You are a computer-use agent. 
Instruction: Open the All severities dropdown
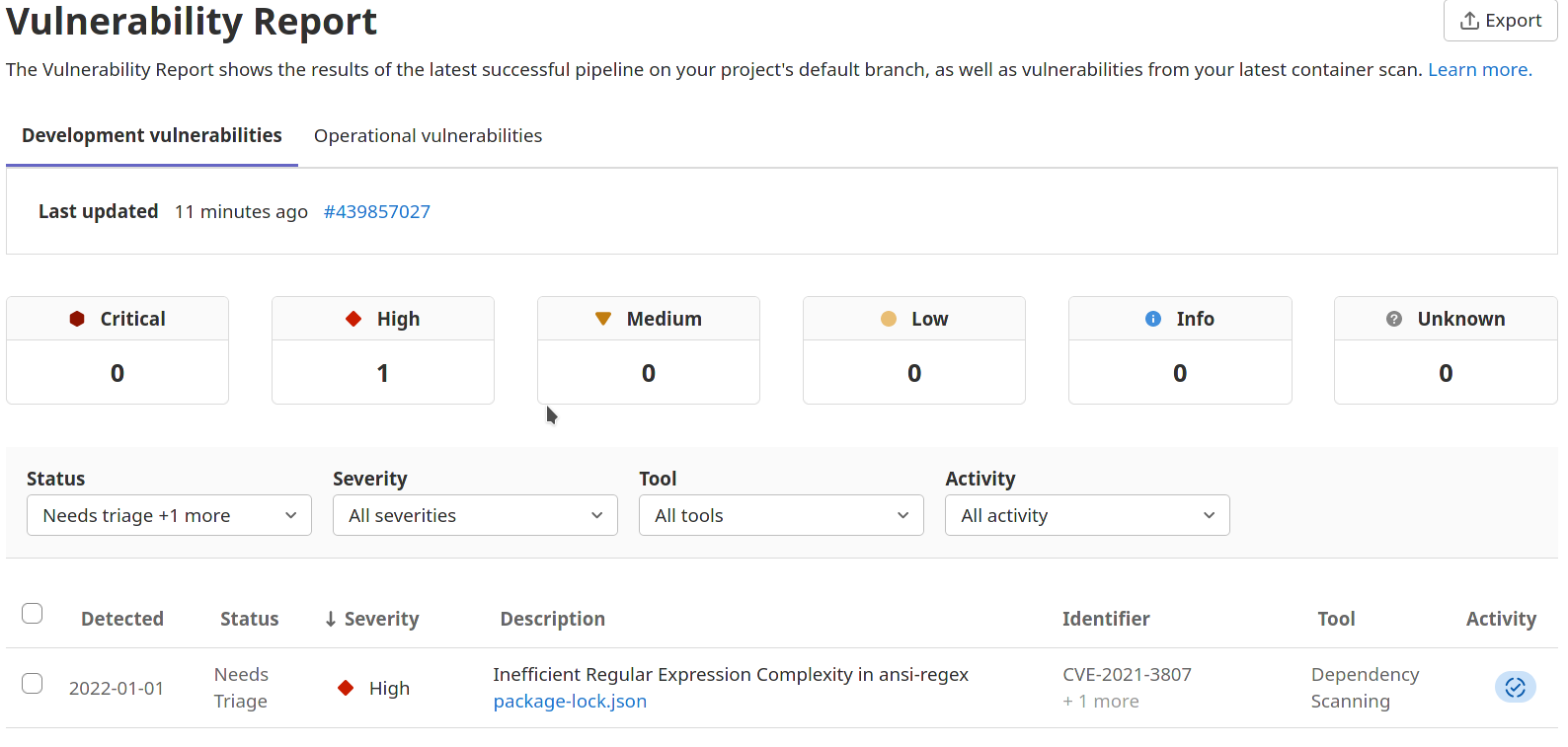(x=475, y=516)
